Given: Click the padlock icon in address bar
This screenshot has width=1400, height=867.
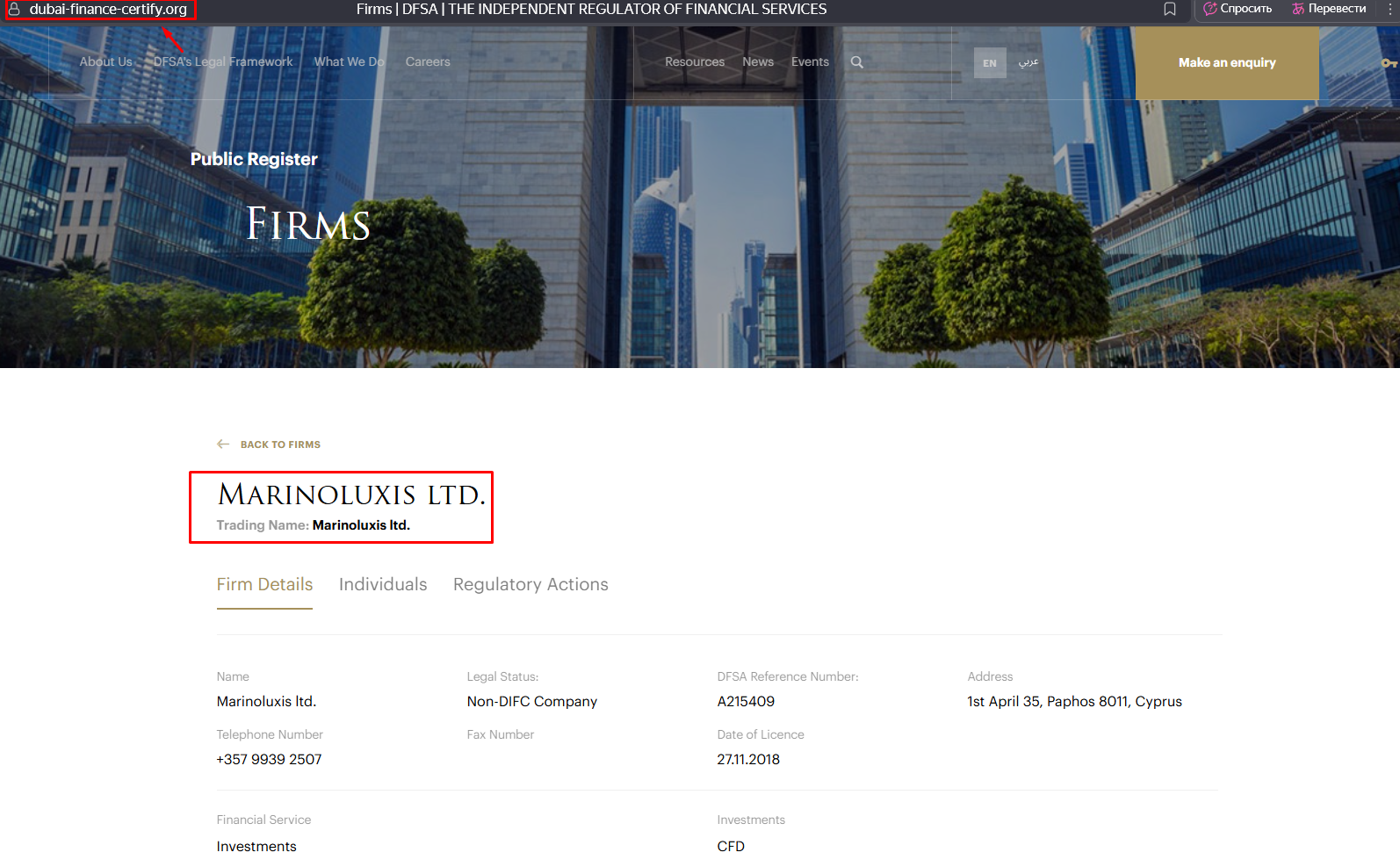Looking at the screenshot, I should click(x=14, y=9).
